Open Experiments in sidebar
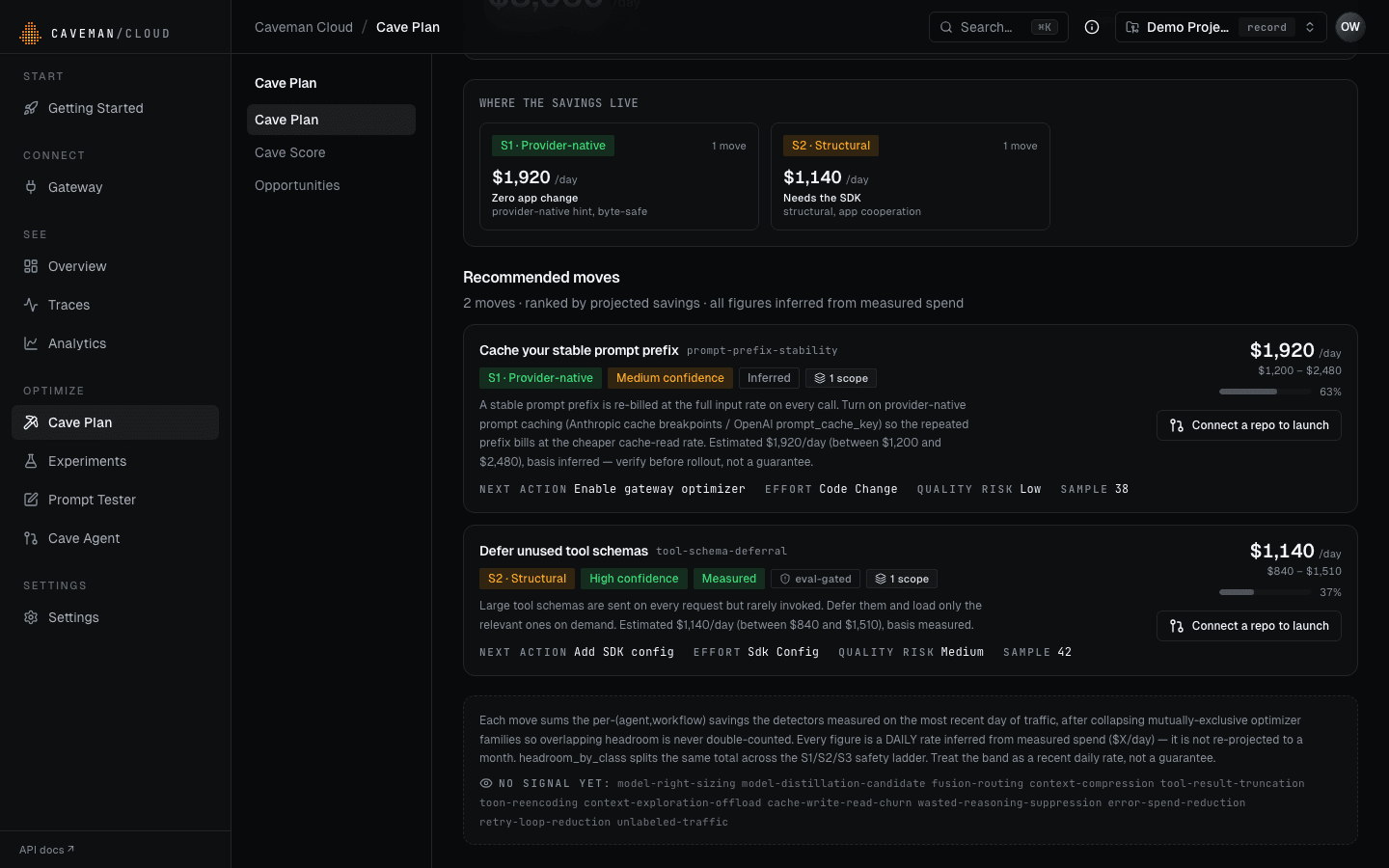Image resolution: width=1389 pixels, height=868 pixels. 116,461
